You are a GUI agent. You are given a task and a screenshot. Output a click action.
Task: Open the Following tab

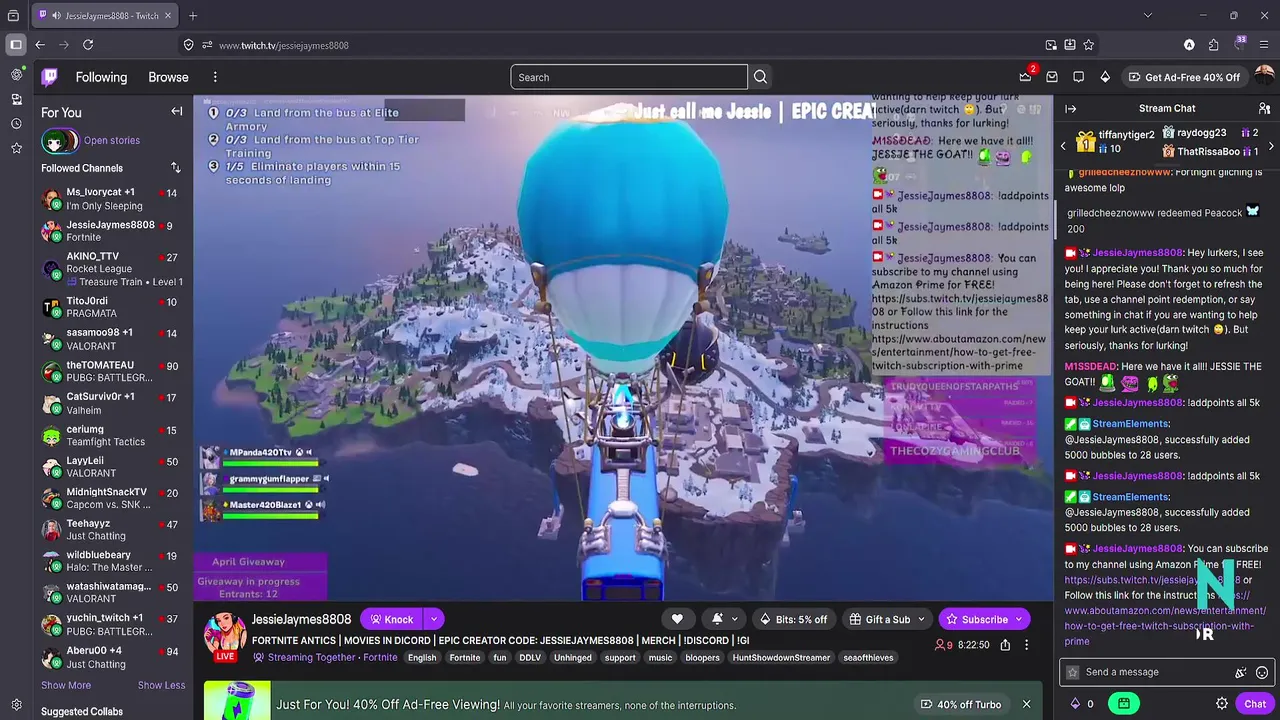[x=101, y=77]
